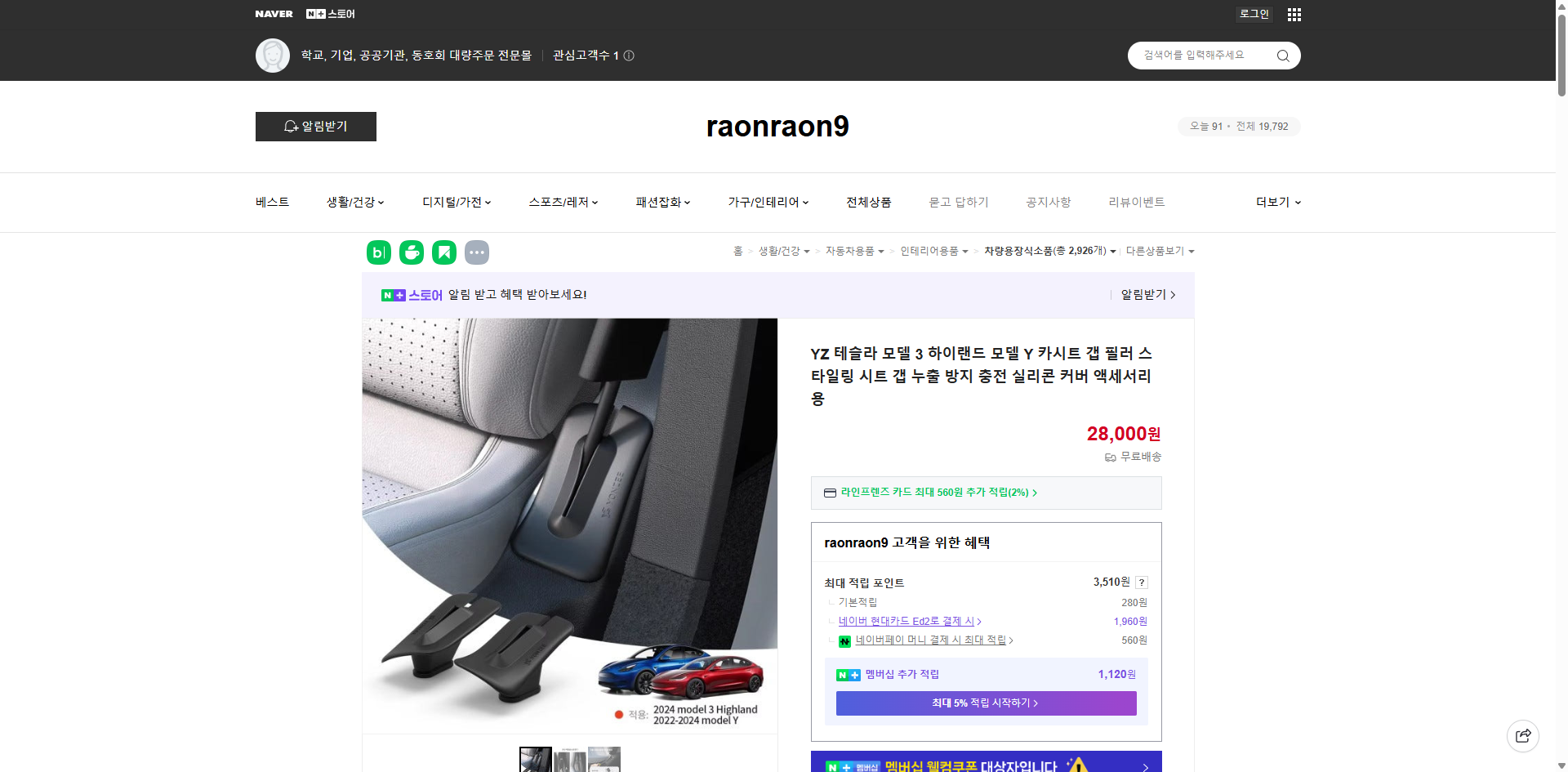Open more sharing options via ellipsis icon
Viewport: 1568px width, 772px height.
[477, 252]
